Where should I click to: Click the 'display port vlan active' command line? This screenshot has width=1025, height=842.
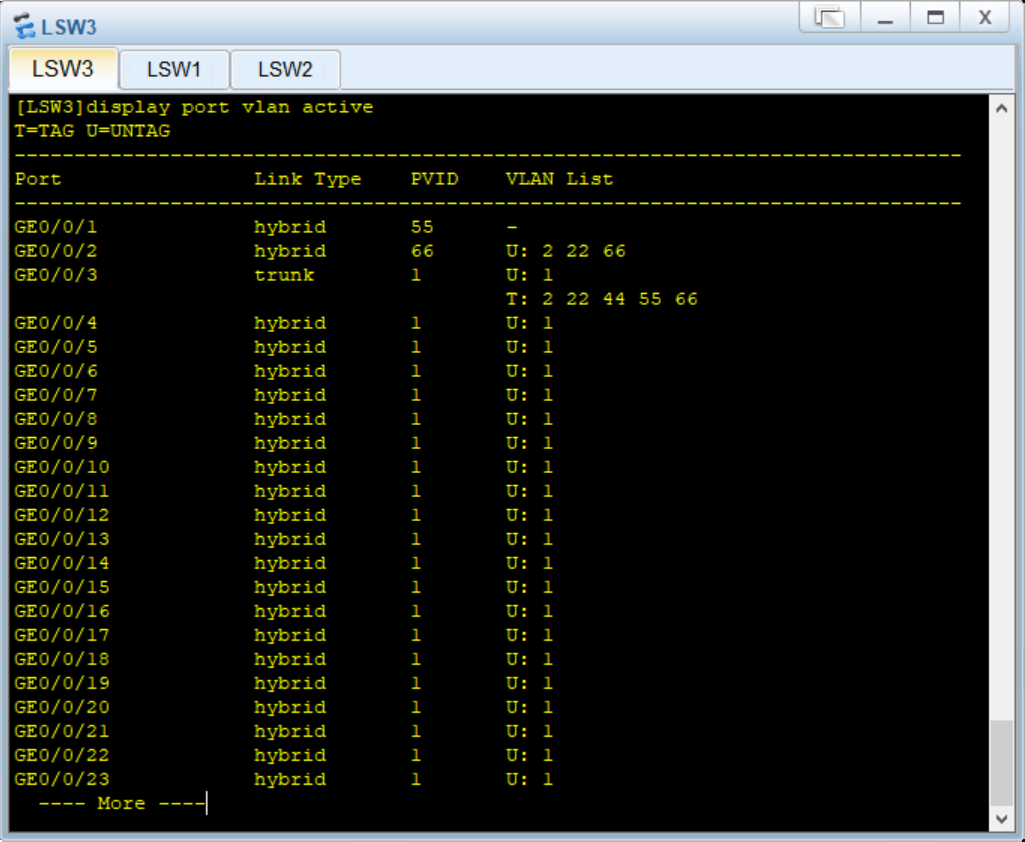point(193,107)
